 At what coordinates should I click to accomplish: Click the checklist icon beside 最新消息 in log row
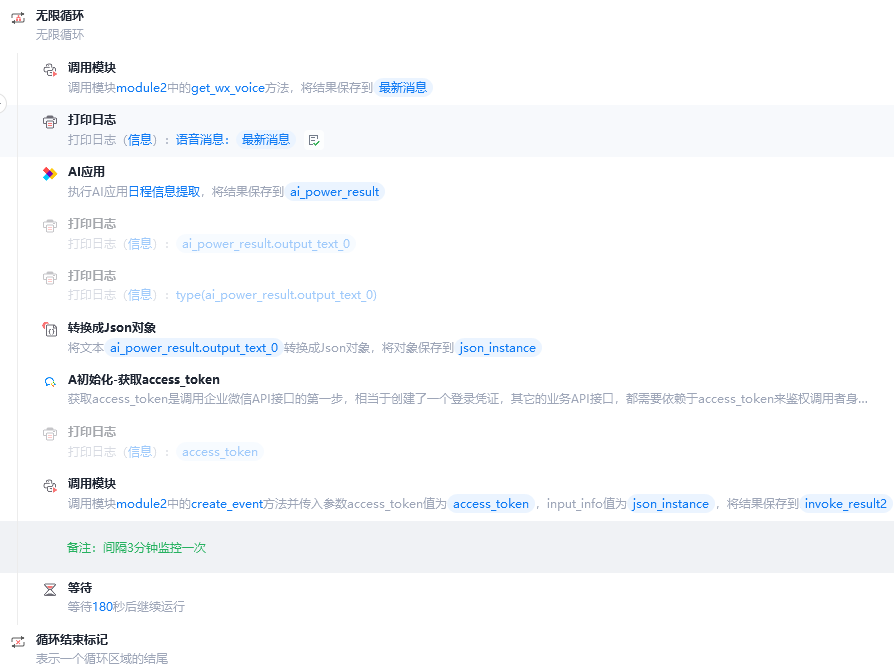tap(314, 140)
